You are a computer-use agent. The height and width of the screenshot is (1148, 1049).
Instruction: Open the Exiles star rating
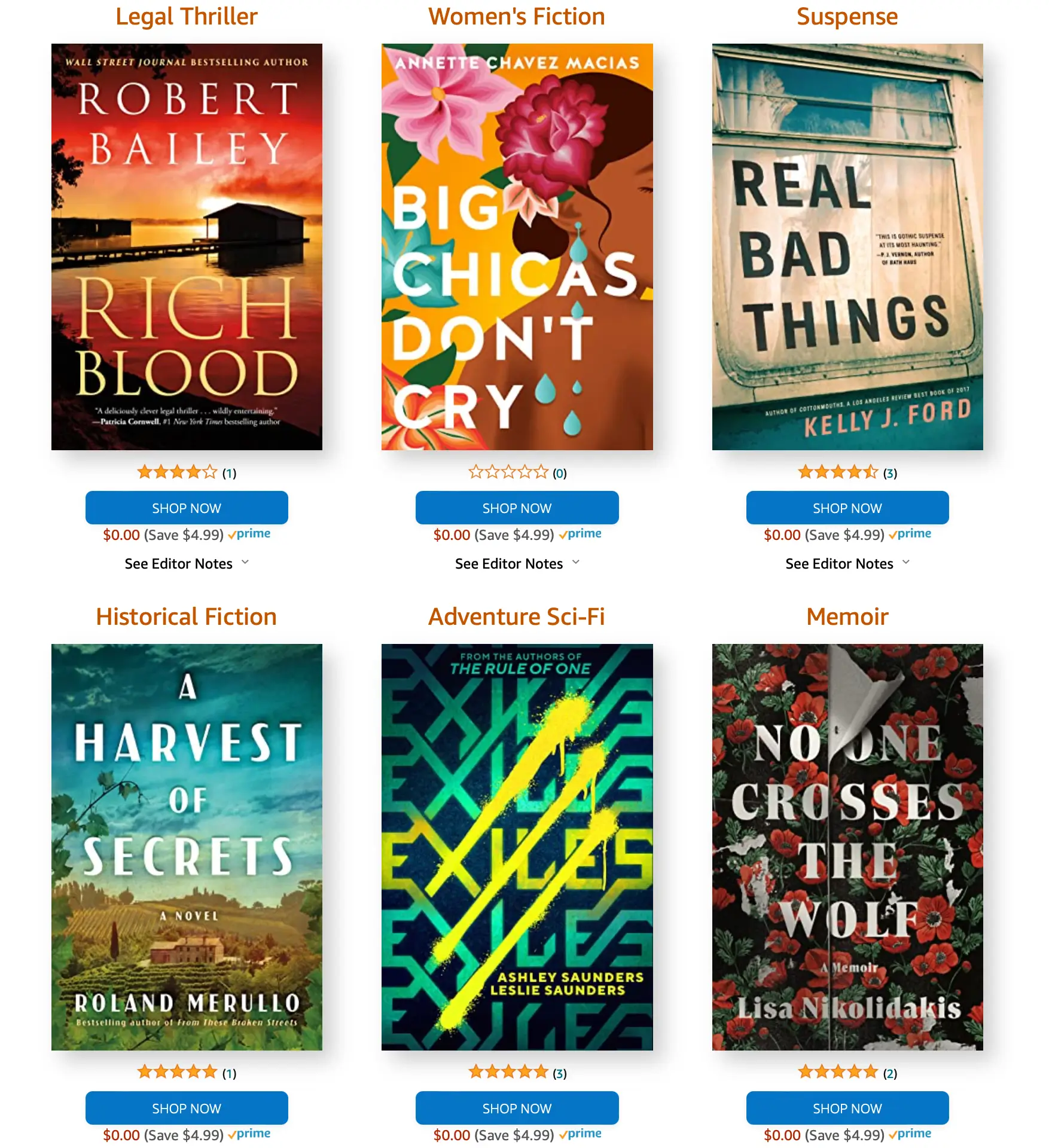[508, 1073]
